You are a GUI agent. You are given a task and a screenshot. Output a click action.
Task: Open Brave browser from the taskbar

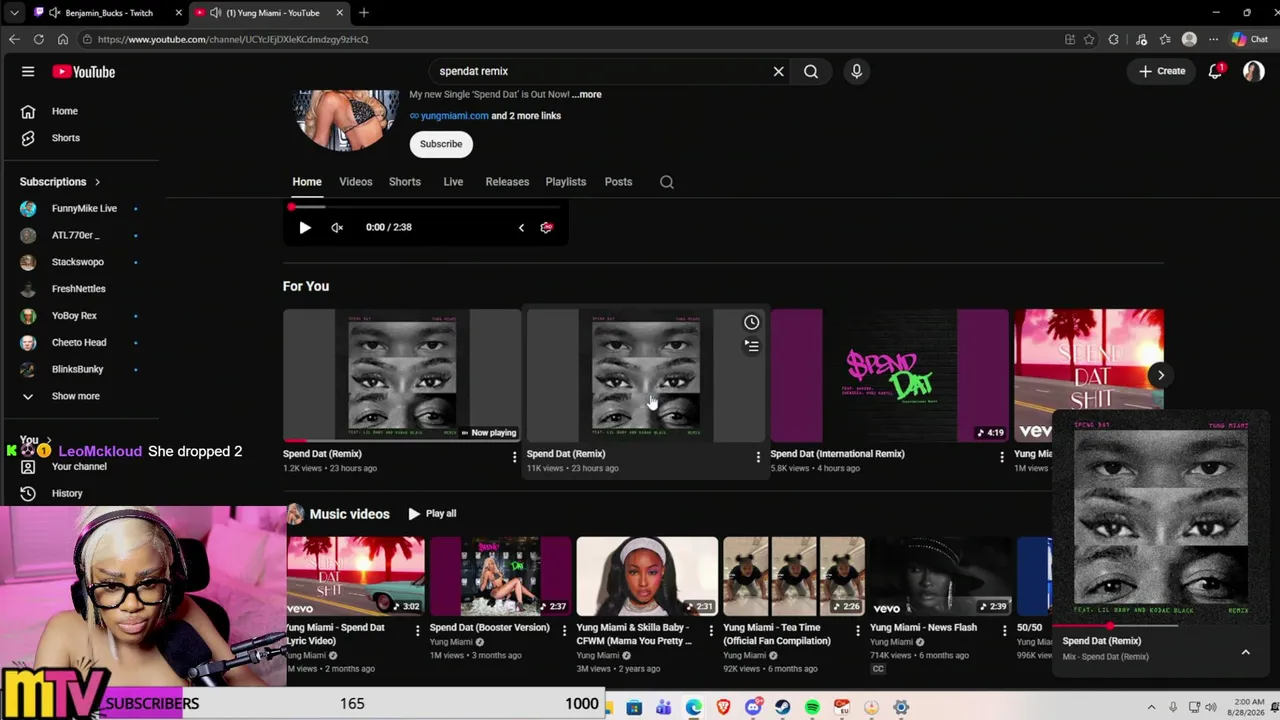tap(723, 708)
